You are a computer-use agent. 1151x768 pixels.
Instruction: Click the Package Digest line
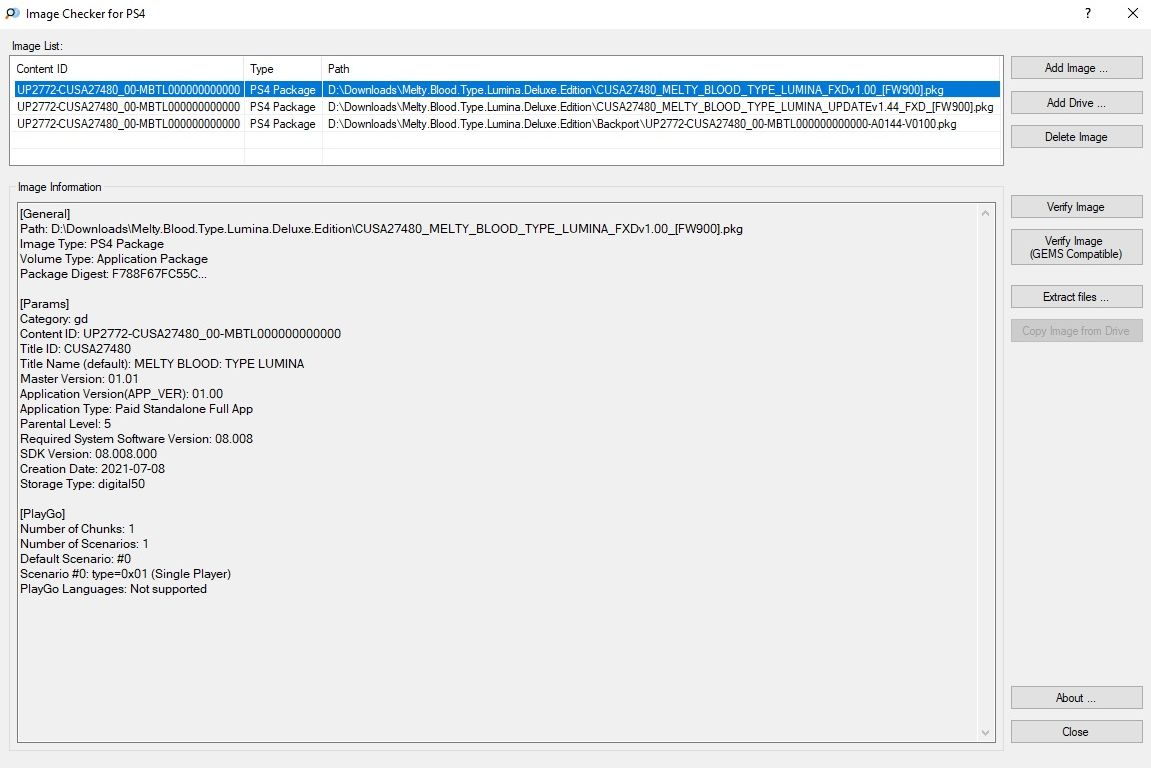point(113,274)
